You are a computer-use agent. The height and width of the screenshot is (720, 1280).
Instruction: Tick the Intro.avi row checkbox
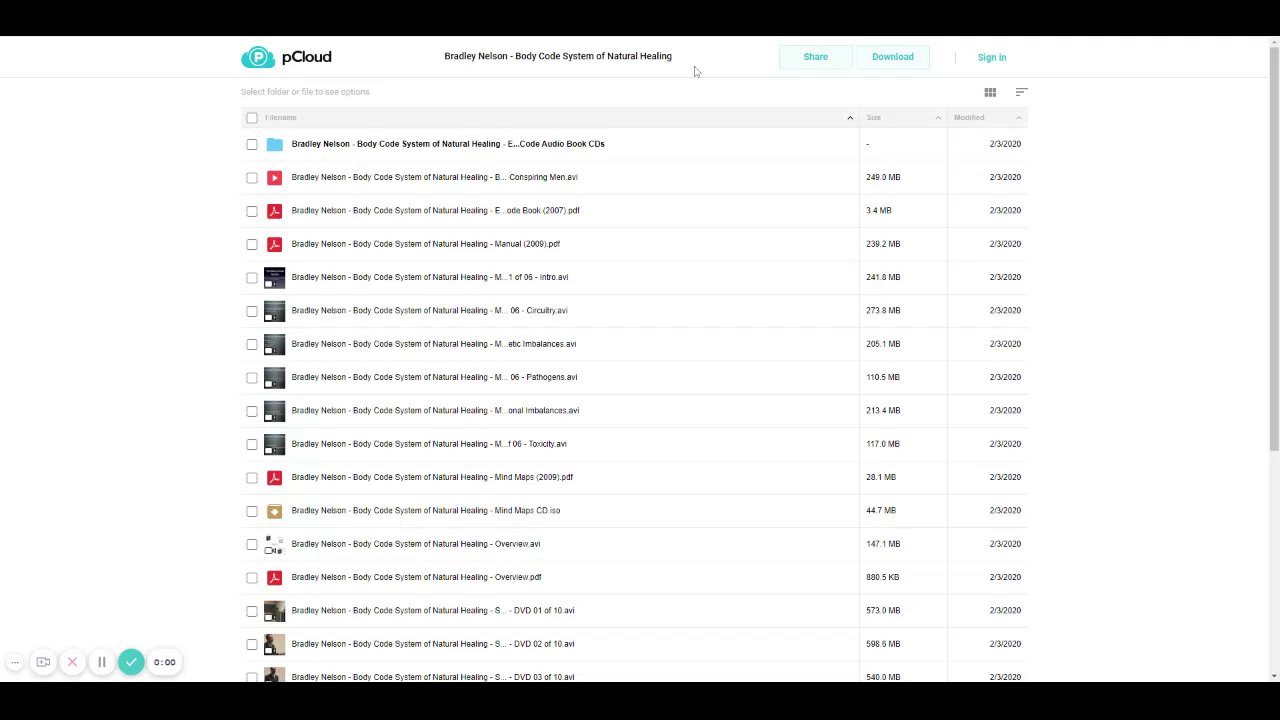tap(252, 277)
